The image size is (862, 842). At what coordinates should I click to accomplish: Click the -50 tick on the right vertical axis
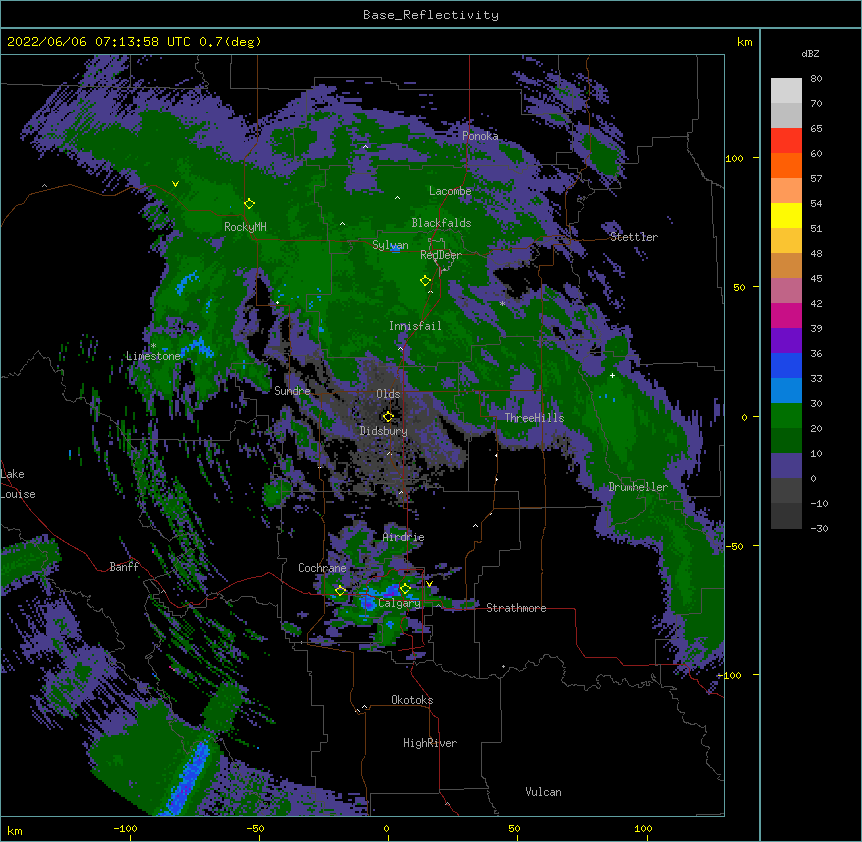point(735,546)
